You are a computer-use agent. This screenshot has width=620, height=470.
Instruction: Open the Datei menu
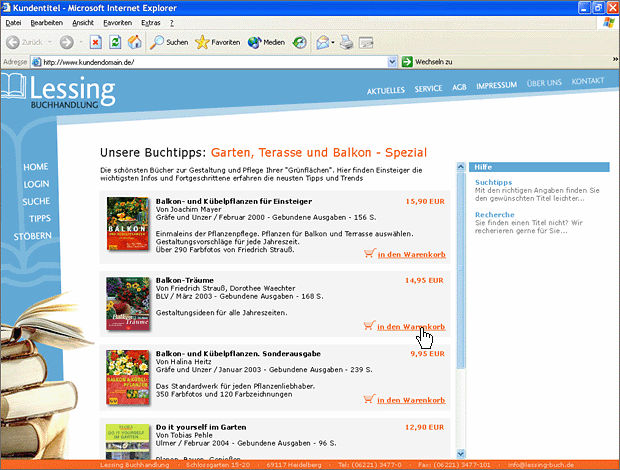13,23
